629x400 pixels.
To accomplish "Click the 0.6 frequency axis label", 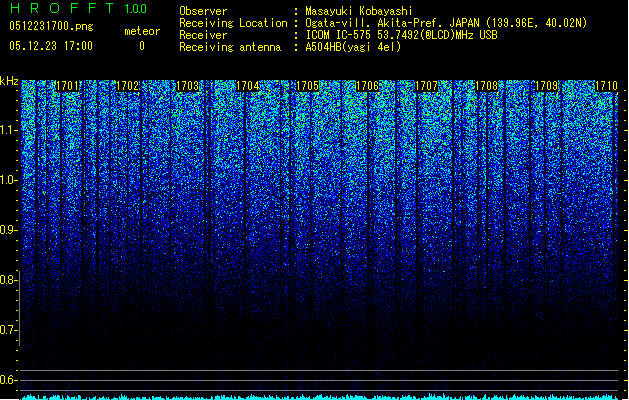I will [8, 380].
